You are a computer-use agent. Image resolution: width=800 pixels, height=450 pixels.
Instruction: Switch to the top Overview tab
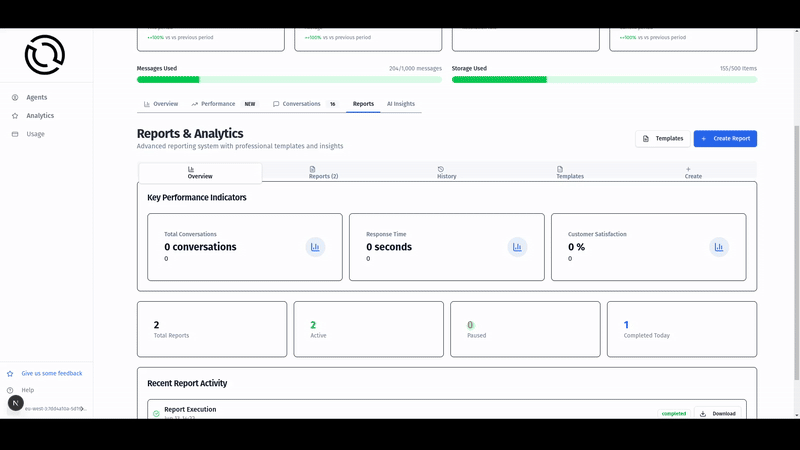[161, 104]
